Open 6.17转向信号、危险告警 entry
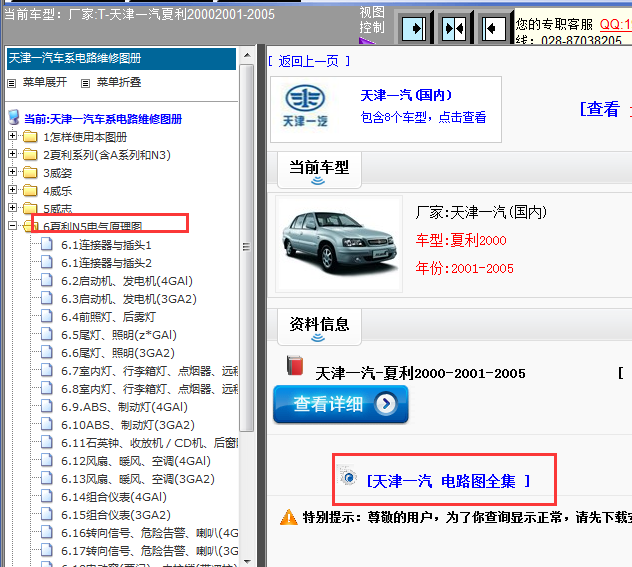 150,551
